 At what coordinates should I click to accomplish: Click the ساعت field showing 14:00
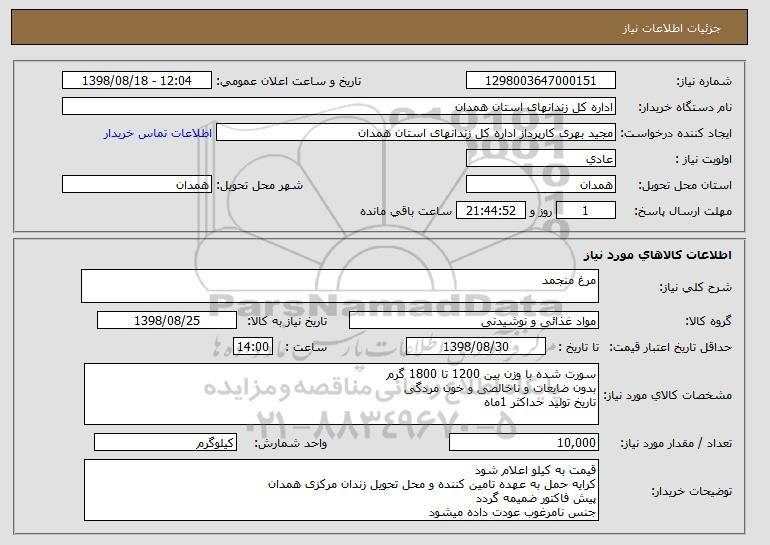(x=253, y=347)
